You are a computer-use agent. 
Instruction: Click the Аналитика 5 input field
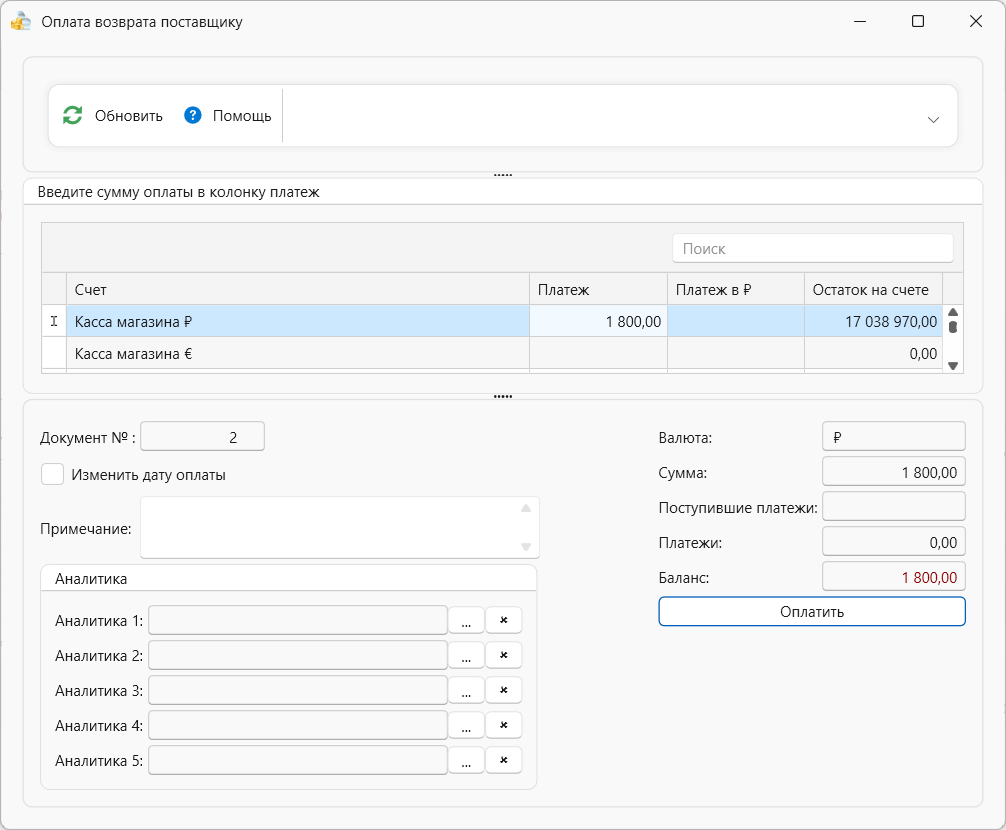point(298,760)
